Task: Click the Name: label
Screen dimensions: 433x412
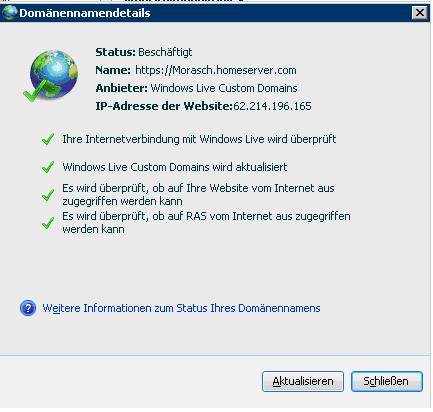Action: [x=113, y=70]
